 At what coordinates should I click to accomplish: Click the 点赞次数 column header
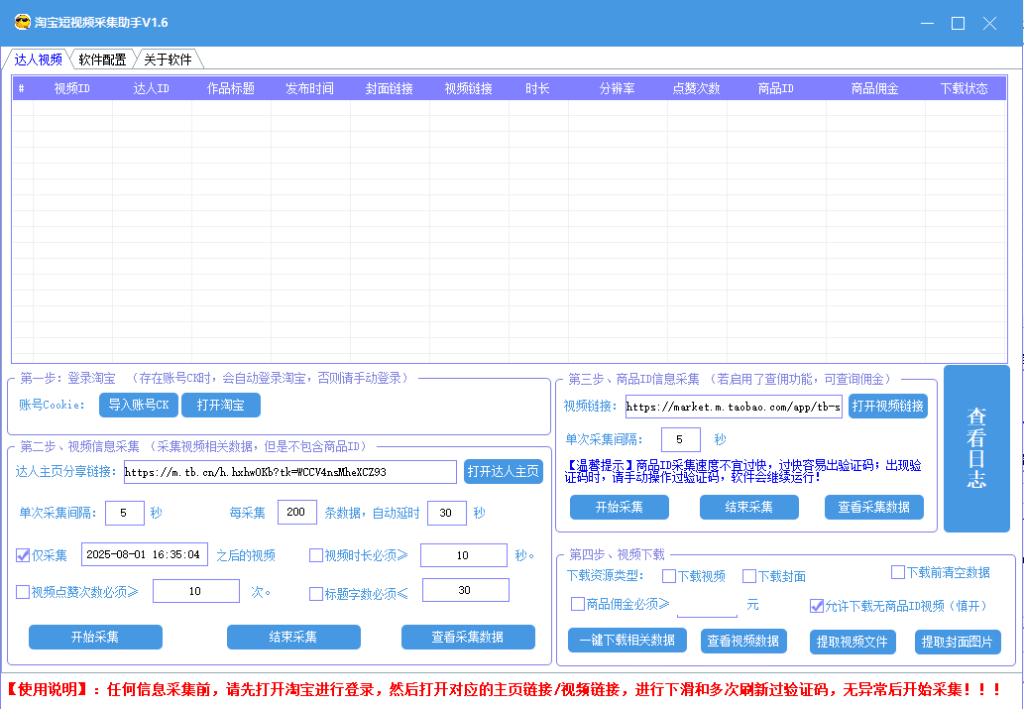coord(696,89)
